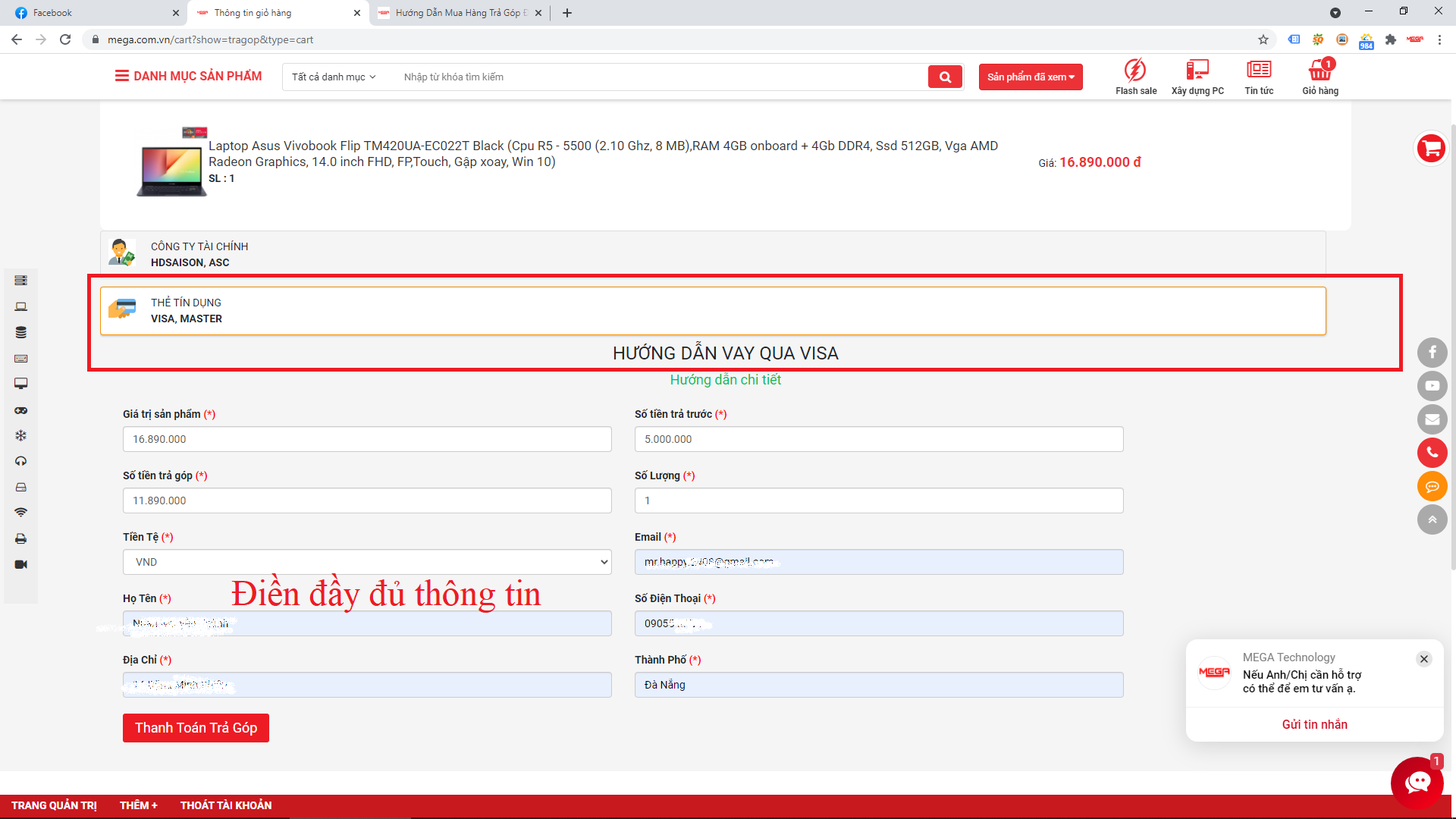This screenshot has width=1456, height=819.
Task: Switch to Hướng Dẫn Mua Hàng Trả Góp tab
Action: [460, 13]
